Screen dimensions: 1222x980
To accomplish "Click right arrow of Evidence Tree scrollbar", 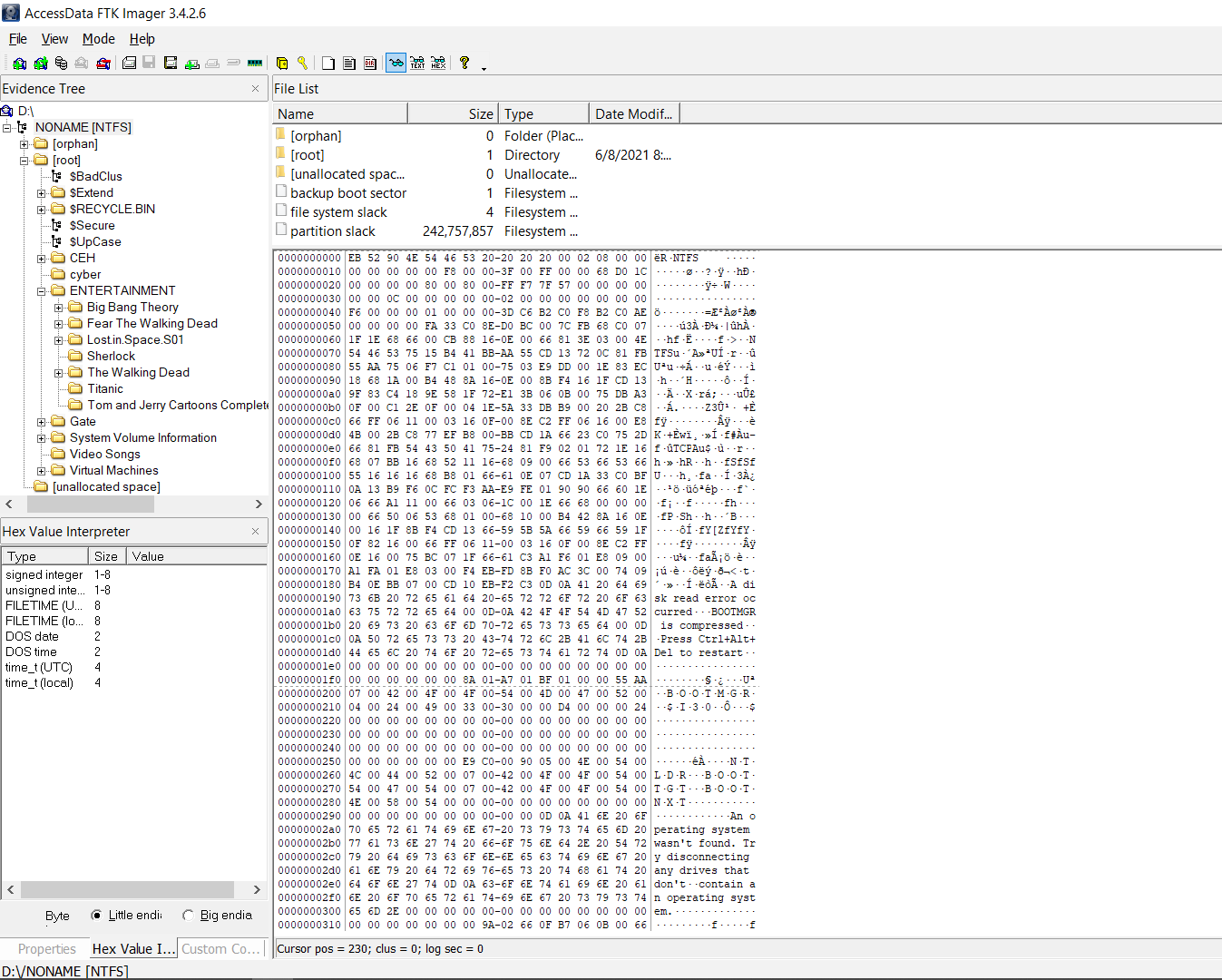I will [258, 504].
